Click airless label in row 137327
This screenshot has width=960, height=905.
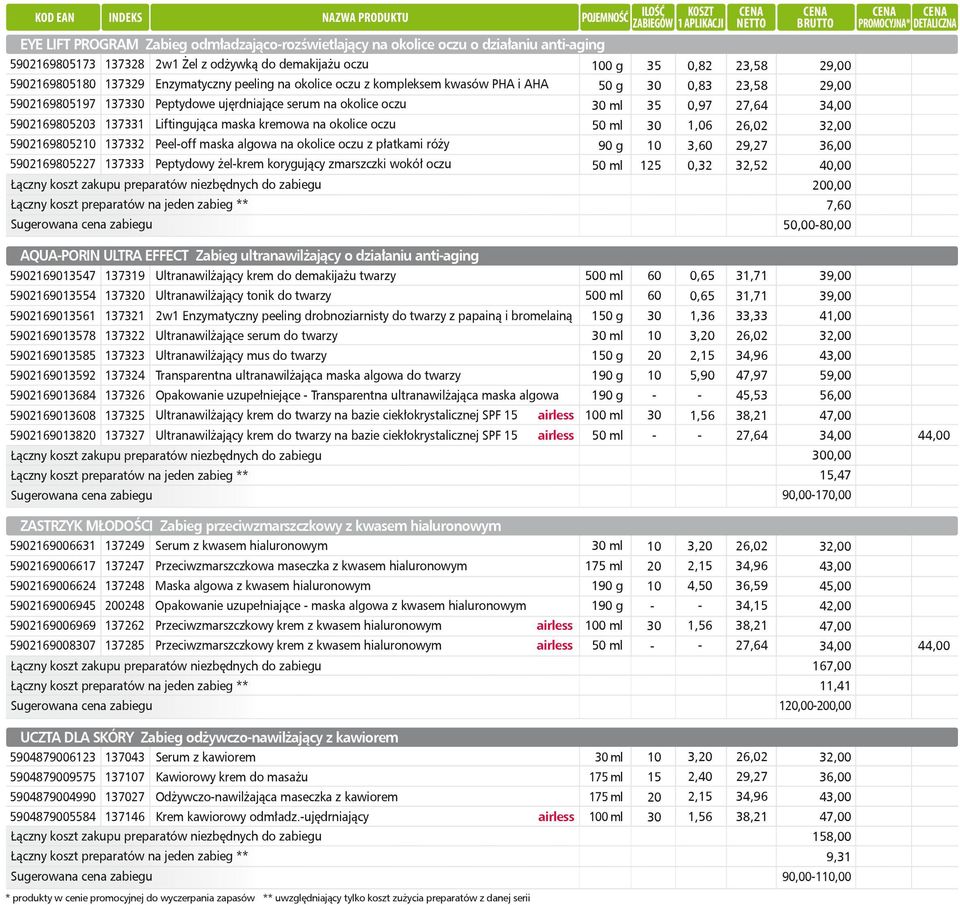coord(556,435)
